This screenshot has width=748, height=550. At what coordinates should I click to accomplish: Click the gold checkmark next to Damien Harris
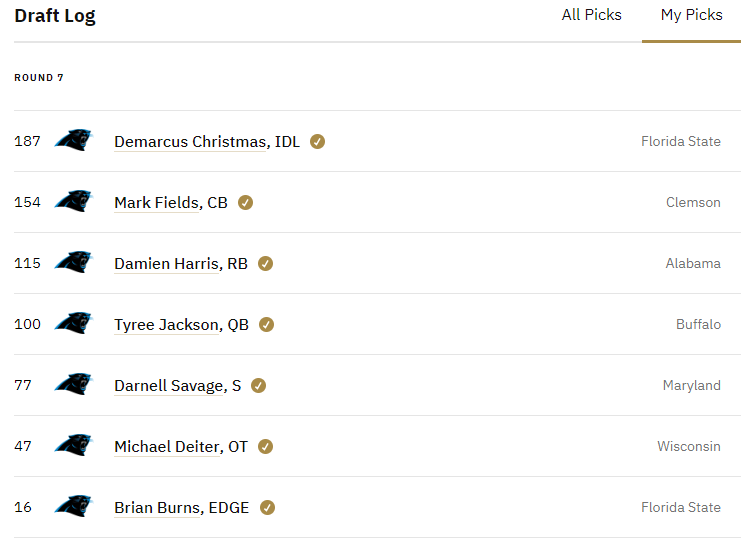coord(265,264)
